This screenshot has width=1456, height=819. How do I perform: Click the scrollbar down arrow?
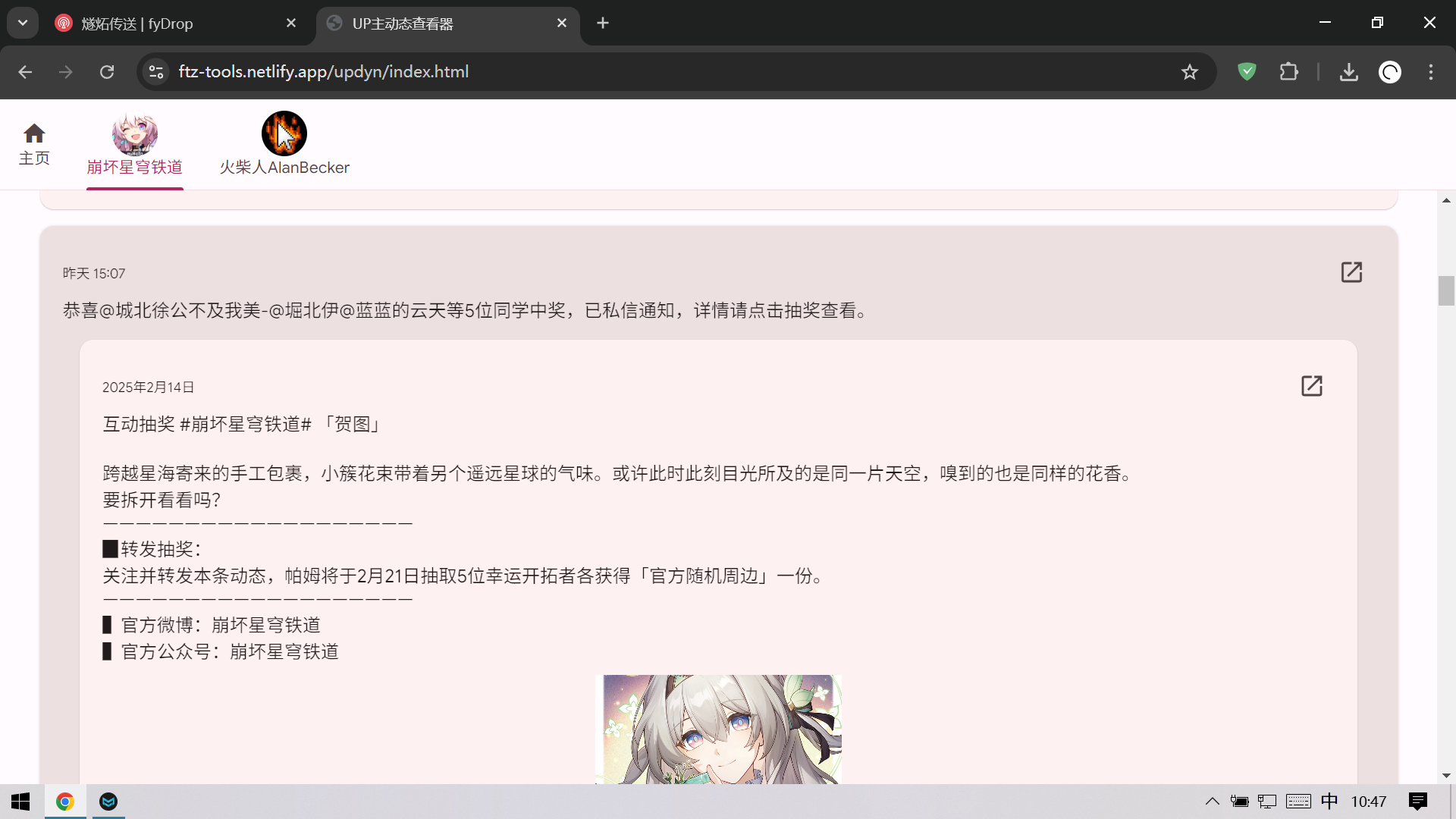click(x=1446, y=776)
